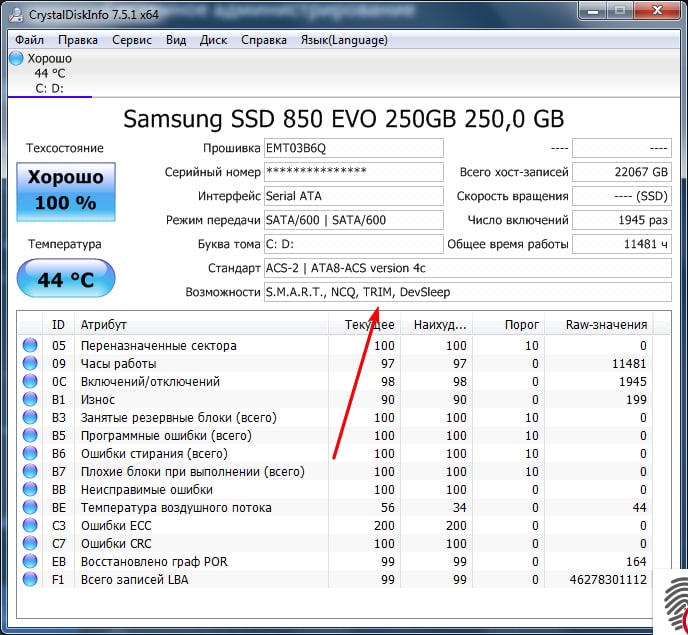Click status orb for 05 Переназначенные сектора
Image resolution: width=688 pixels, height=635 pixels.
(30, 345)
